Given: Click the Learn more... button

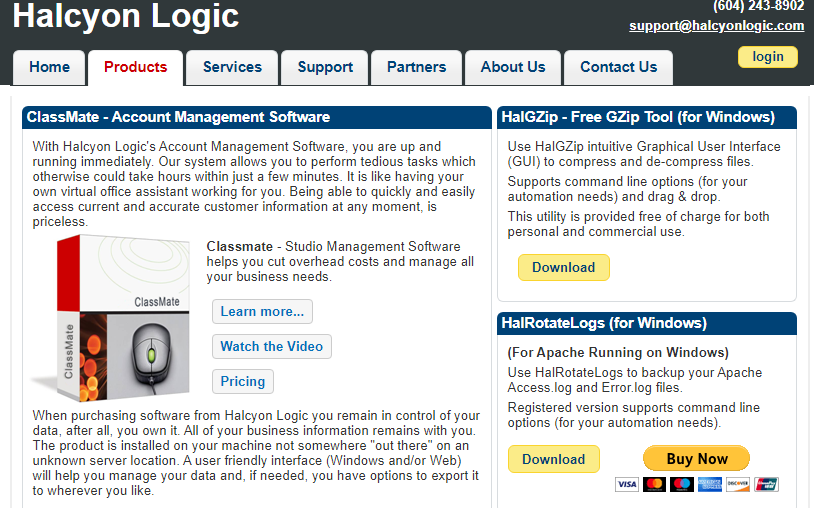Looking at the screenshot, I should coord(262,311).
